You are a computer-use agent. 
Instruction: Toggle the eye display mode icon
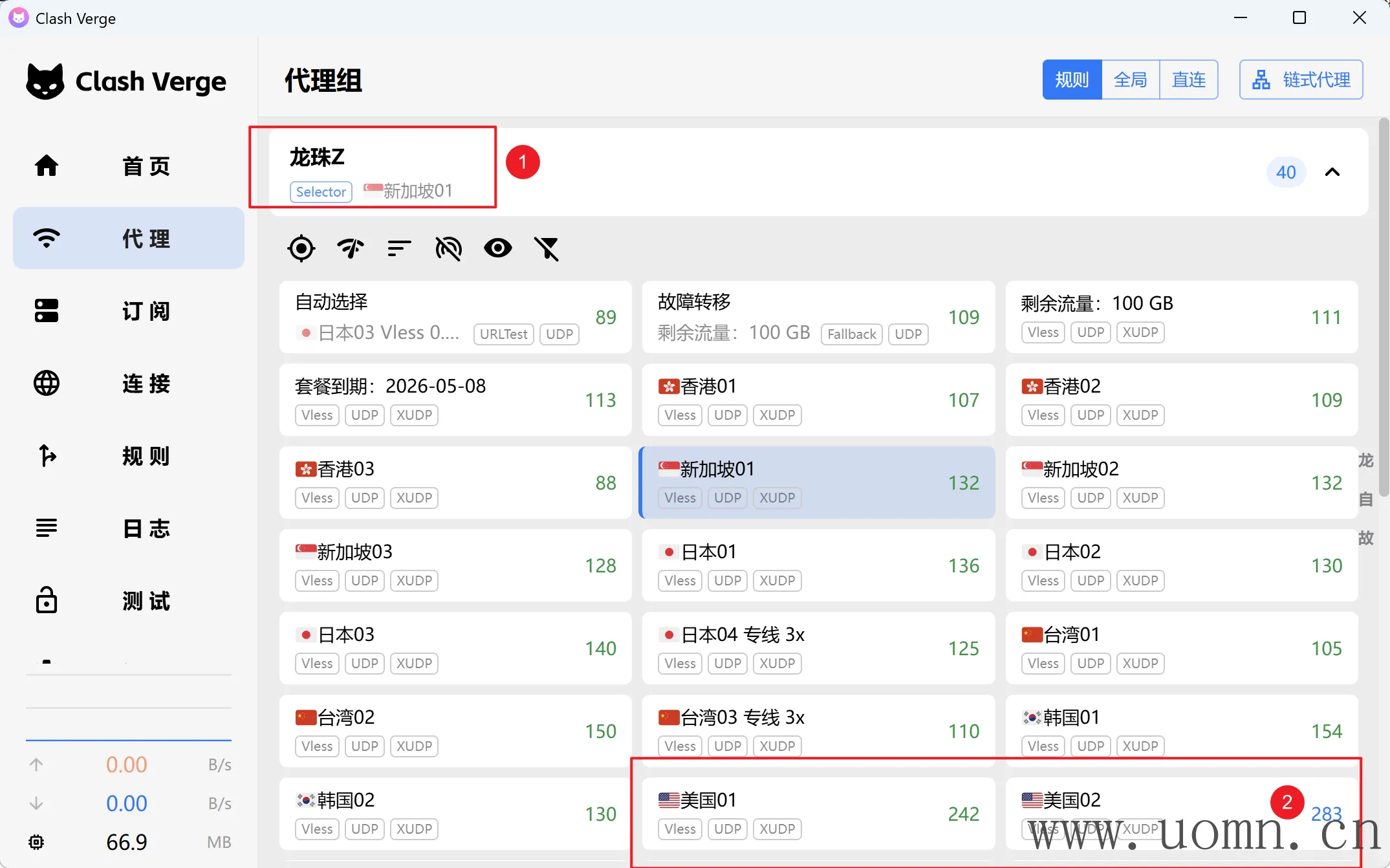(x=497, y=248)
